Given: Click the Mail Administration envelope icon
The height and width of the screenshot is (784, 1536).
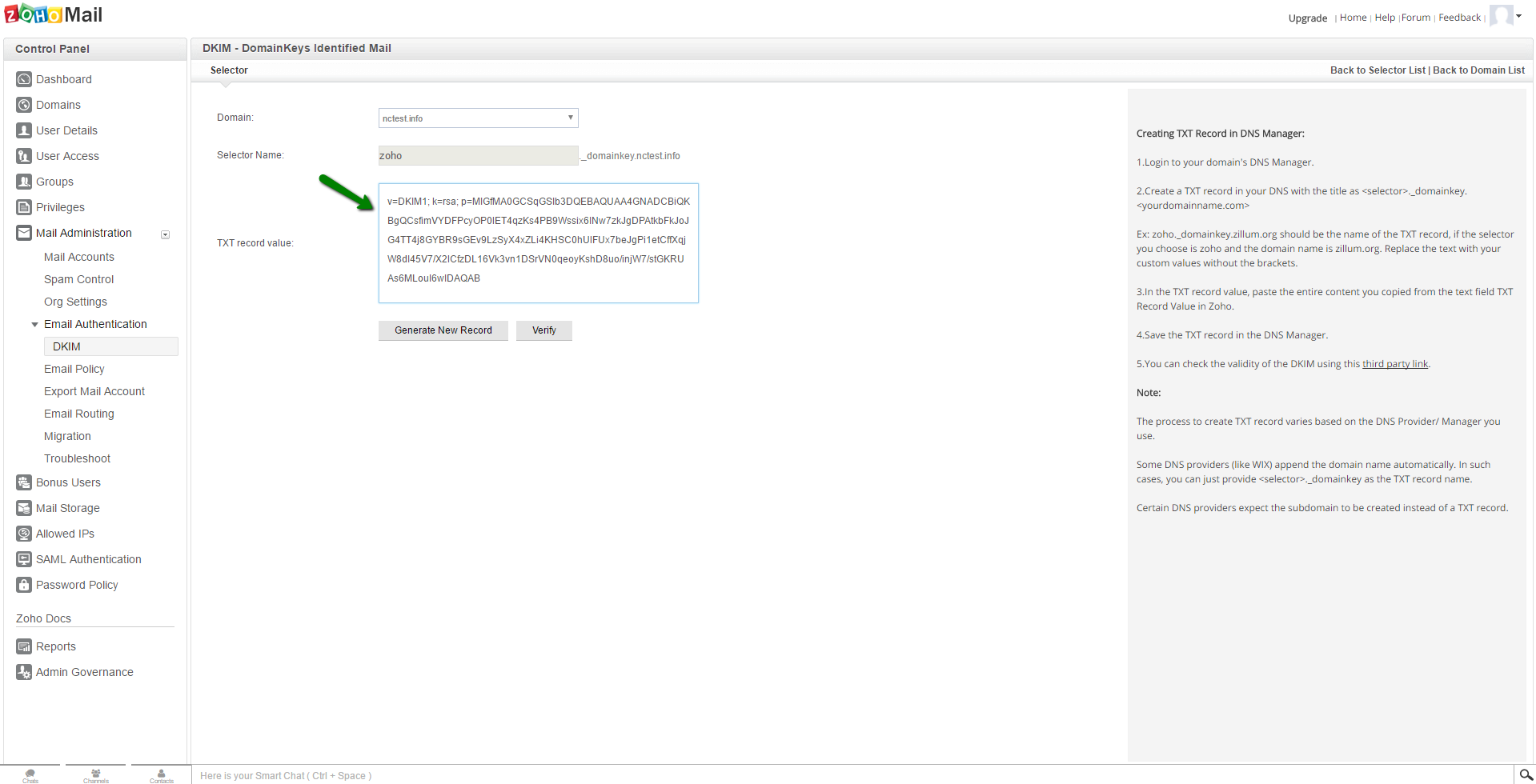Looking at the screenshot, I should click(x=24, y=233).
